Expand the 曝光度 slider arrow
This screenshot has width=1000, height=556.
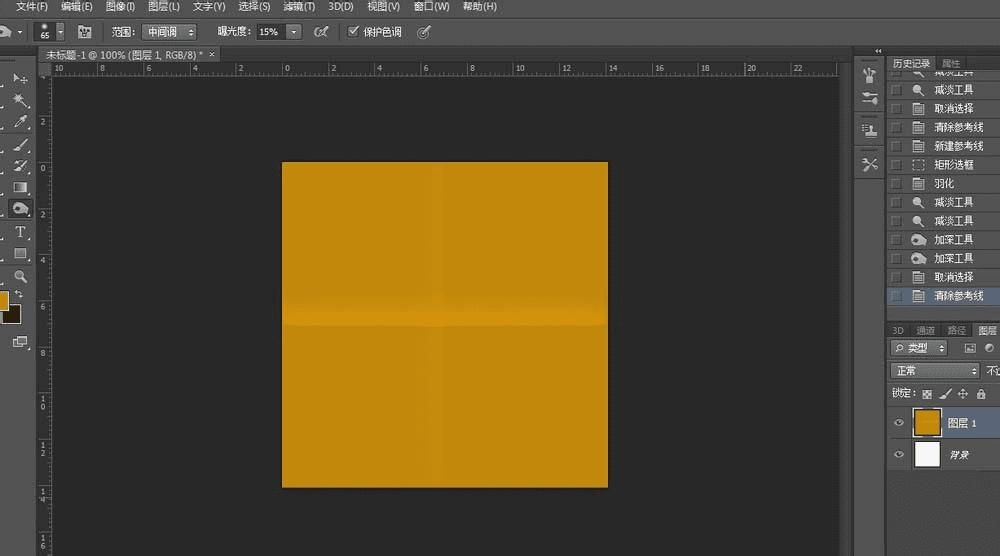coord(294,32)
